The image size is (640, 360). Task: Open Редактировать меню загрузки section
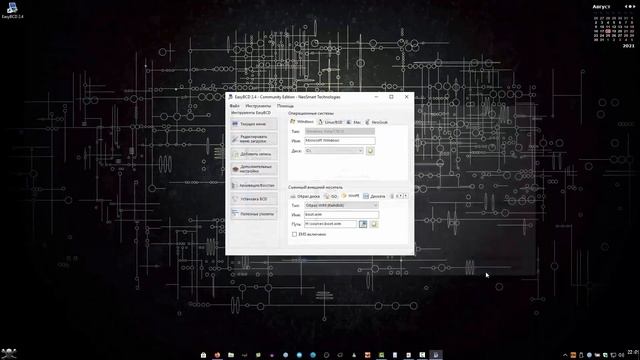[254, 139]
